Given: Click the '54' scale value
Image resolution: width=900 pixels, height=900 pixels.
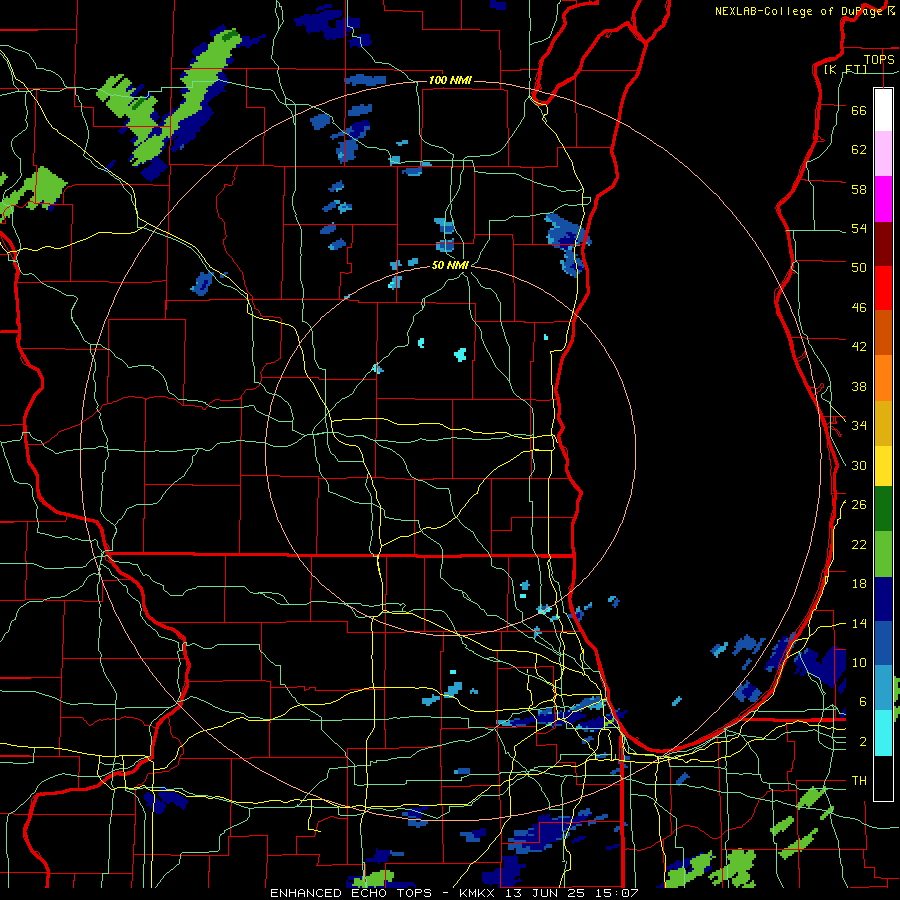Looking at the screenshot, I should 859,228.
